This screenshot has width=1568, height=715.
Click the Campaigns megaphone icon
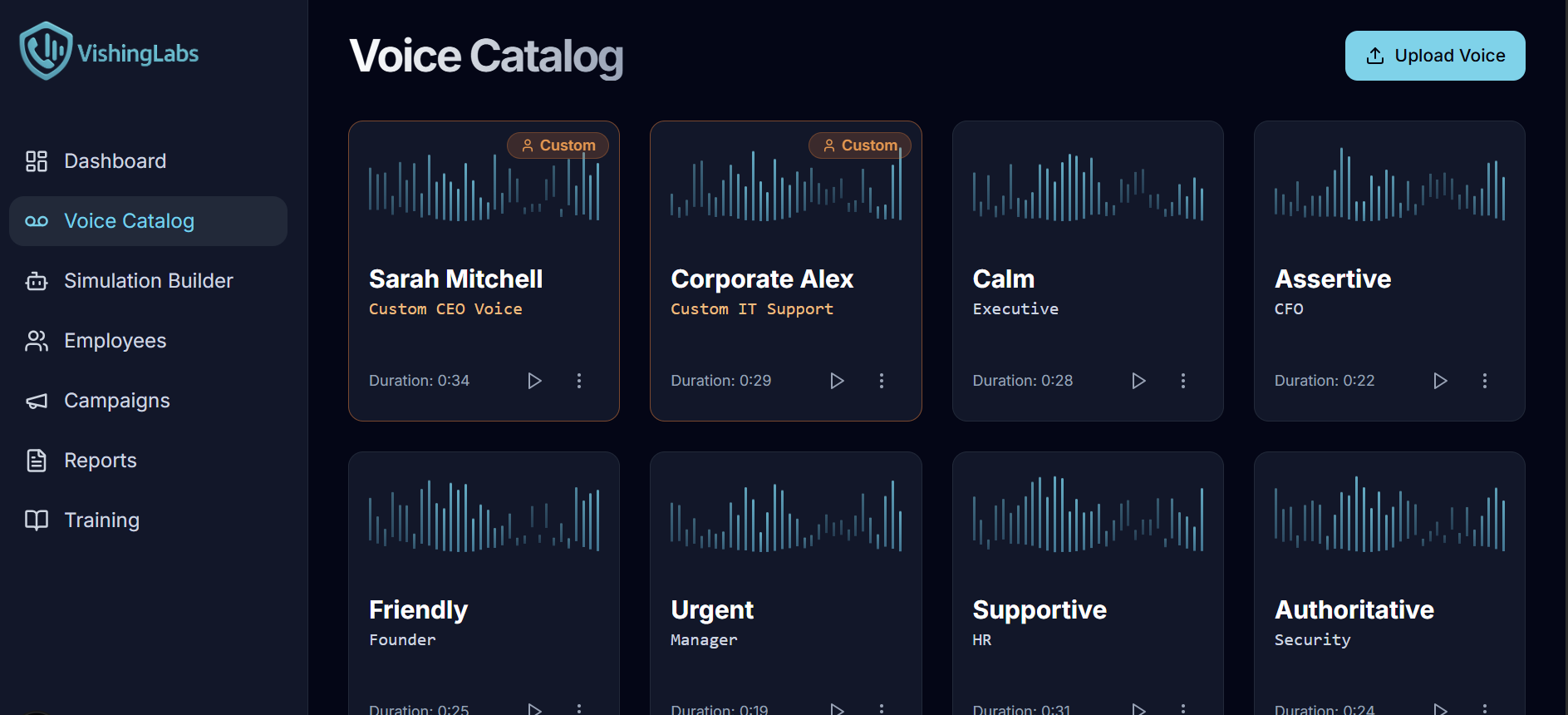click(x=37, y=401)
